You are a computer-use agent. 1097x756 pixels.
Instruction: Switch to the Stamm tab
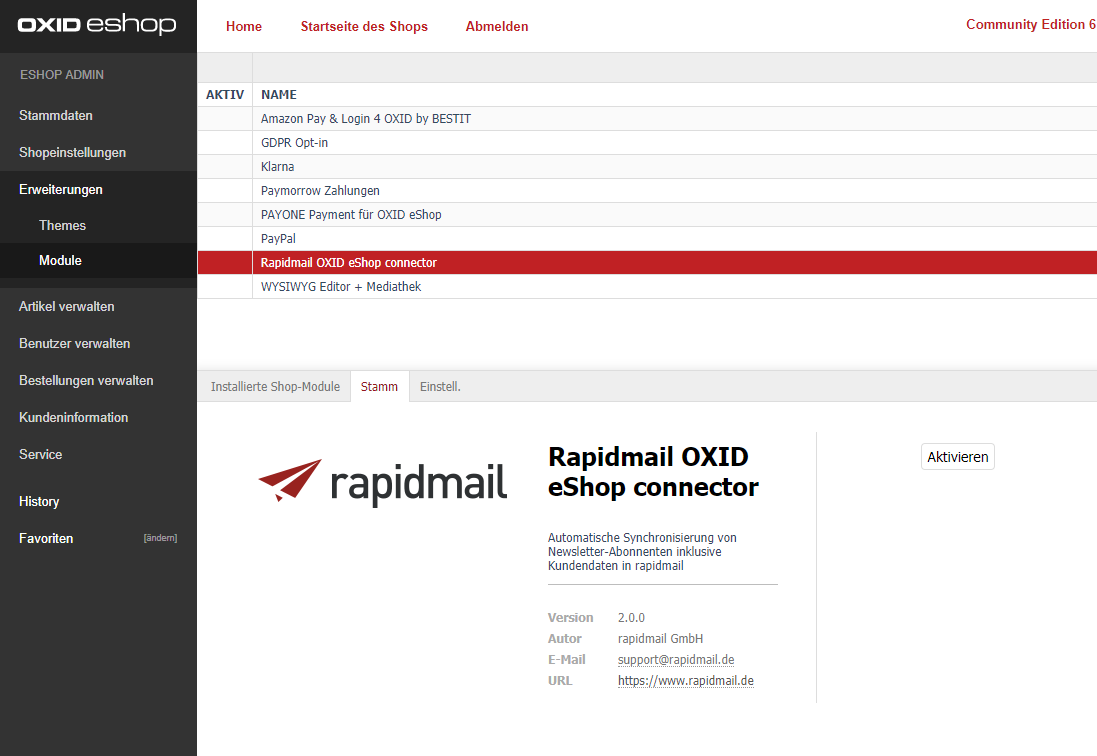tap(379, 387)
